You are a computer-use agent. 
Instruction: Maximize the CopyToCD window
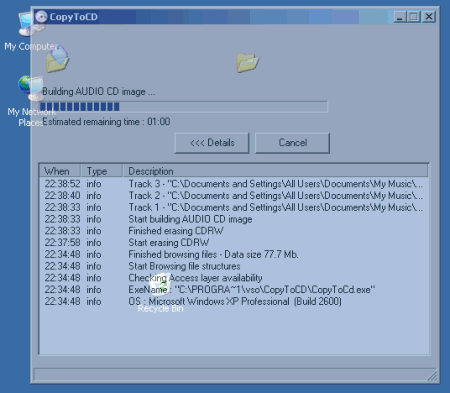414,17
